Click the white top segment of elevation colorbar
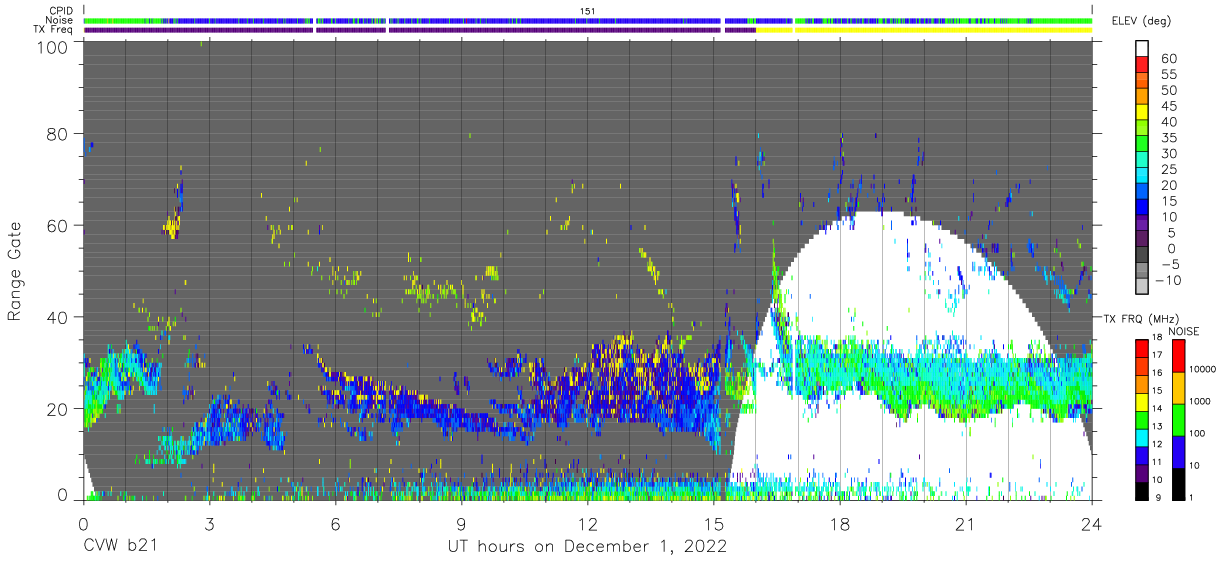The height and width of the screenshot is (567, 1228). point(1144,46)
